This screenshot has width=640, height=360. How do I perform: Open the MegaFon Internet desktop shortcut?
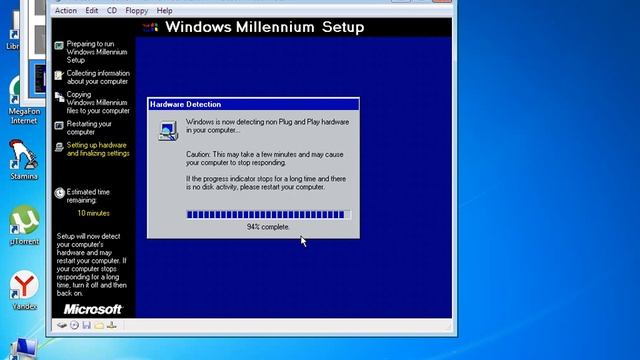coord(24,100)
